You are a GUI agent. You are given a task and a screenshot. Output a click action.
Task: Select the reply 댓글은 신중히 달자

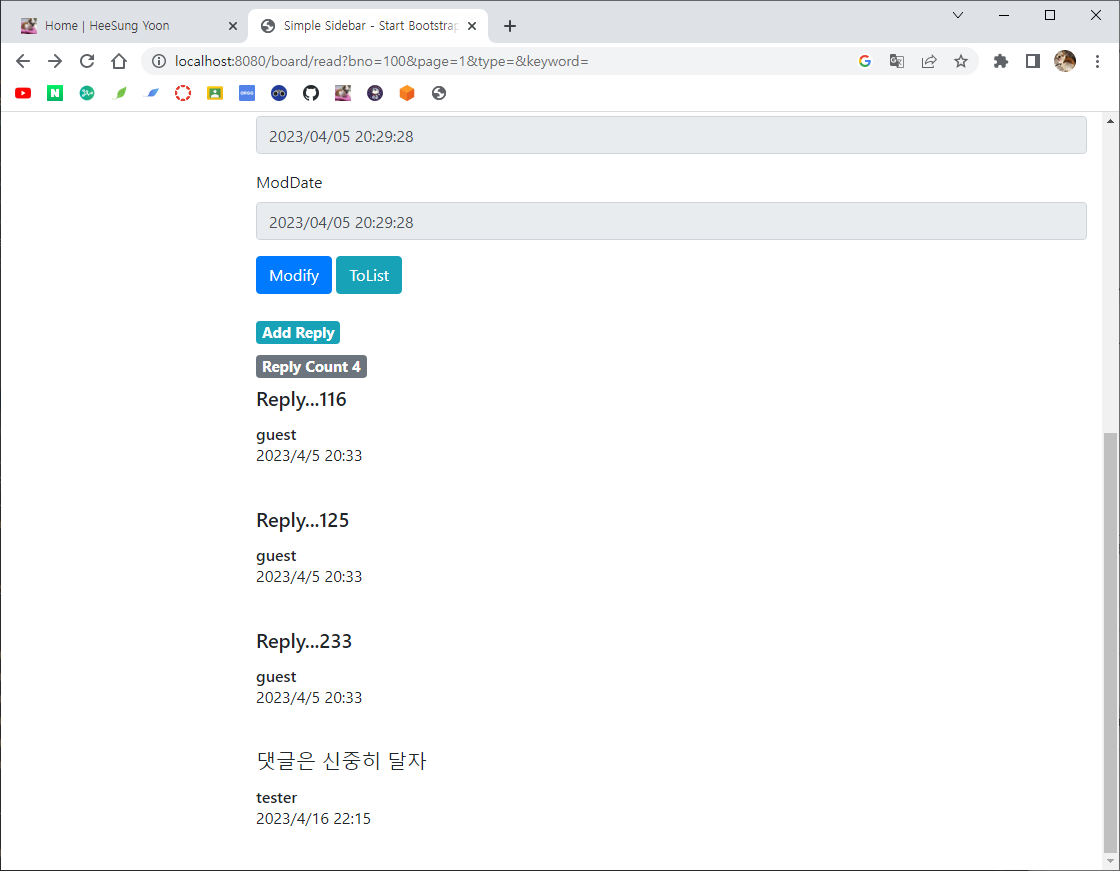click(341, 761)
